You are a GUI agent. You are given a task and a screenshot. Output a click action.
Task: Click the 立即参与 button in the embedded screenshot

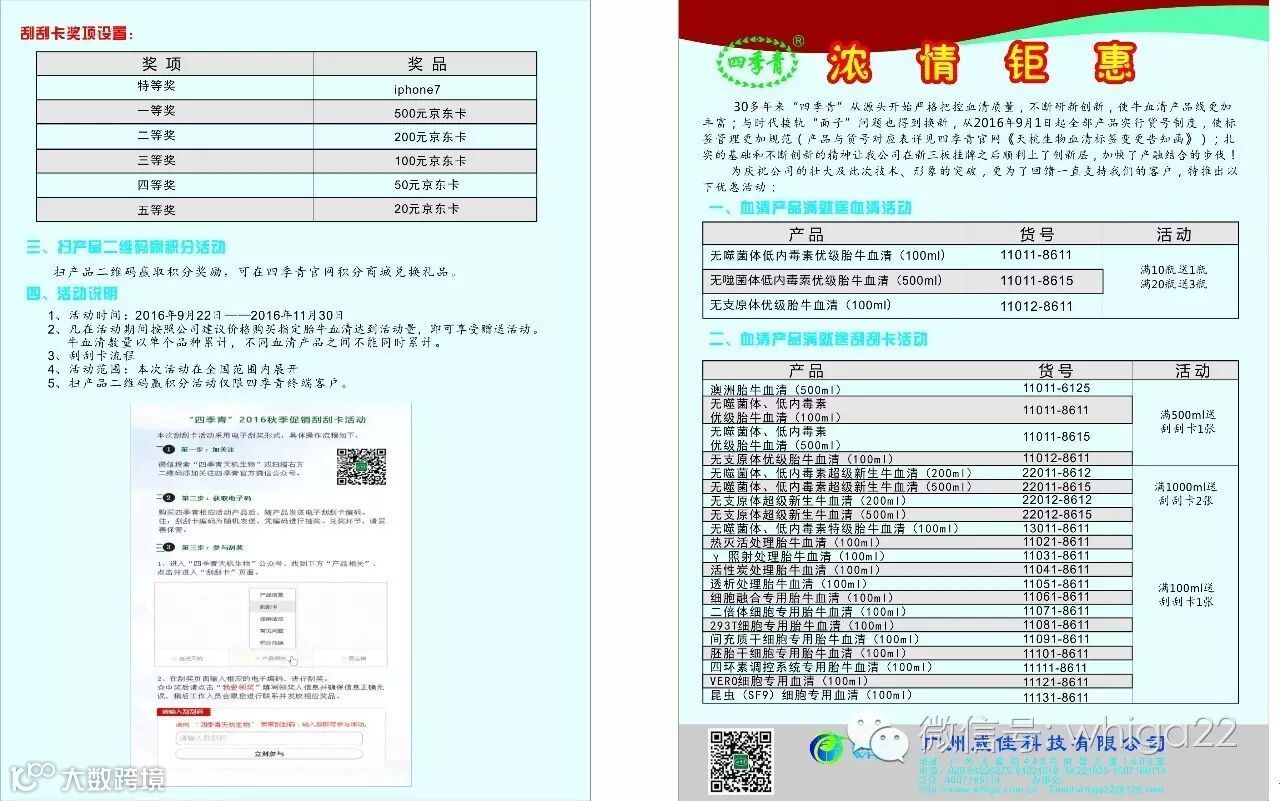(269, 753)
